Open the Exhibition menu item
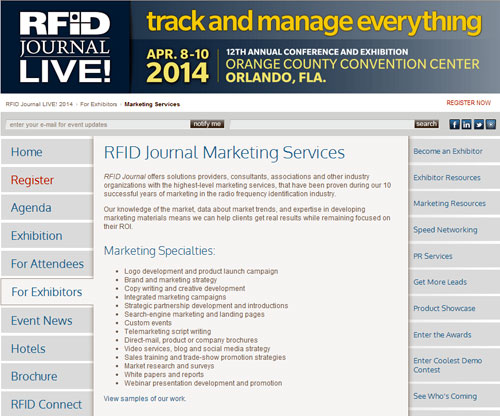The height and width of the screenshot is (416, 500). pos(47,236)
